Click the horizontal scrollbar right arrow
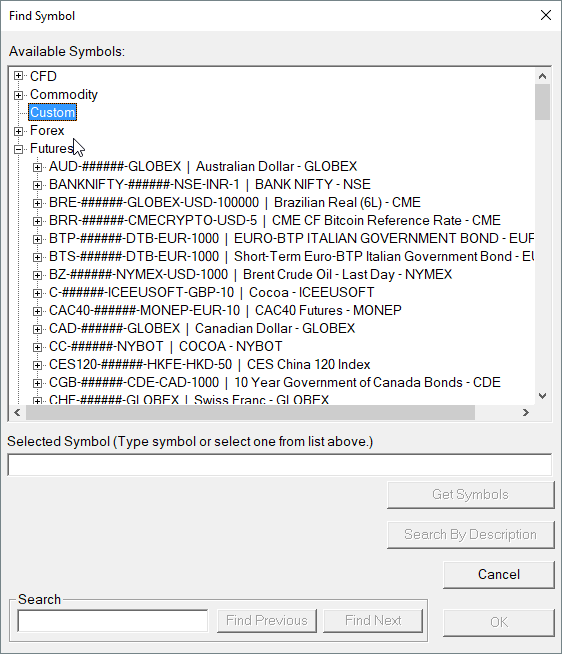Screen dimensions: 562x654 526,413
